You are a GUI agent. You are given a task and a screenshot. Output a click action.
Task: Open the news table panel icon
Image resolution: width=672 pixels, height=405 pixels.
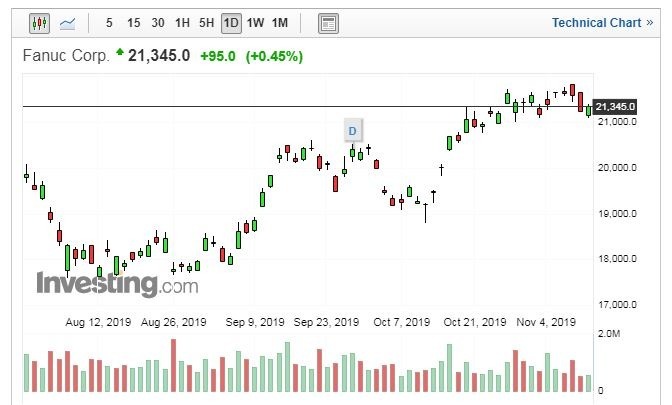click(x=328, y=23)
